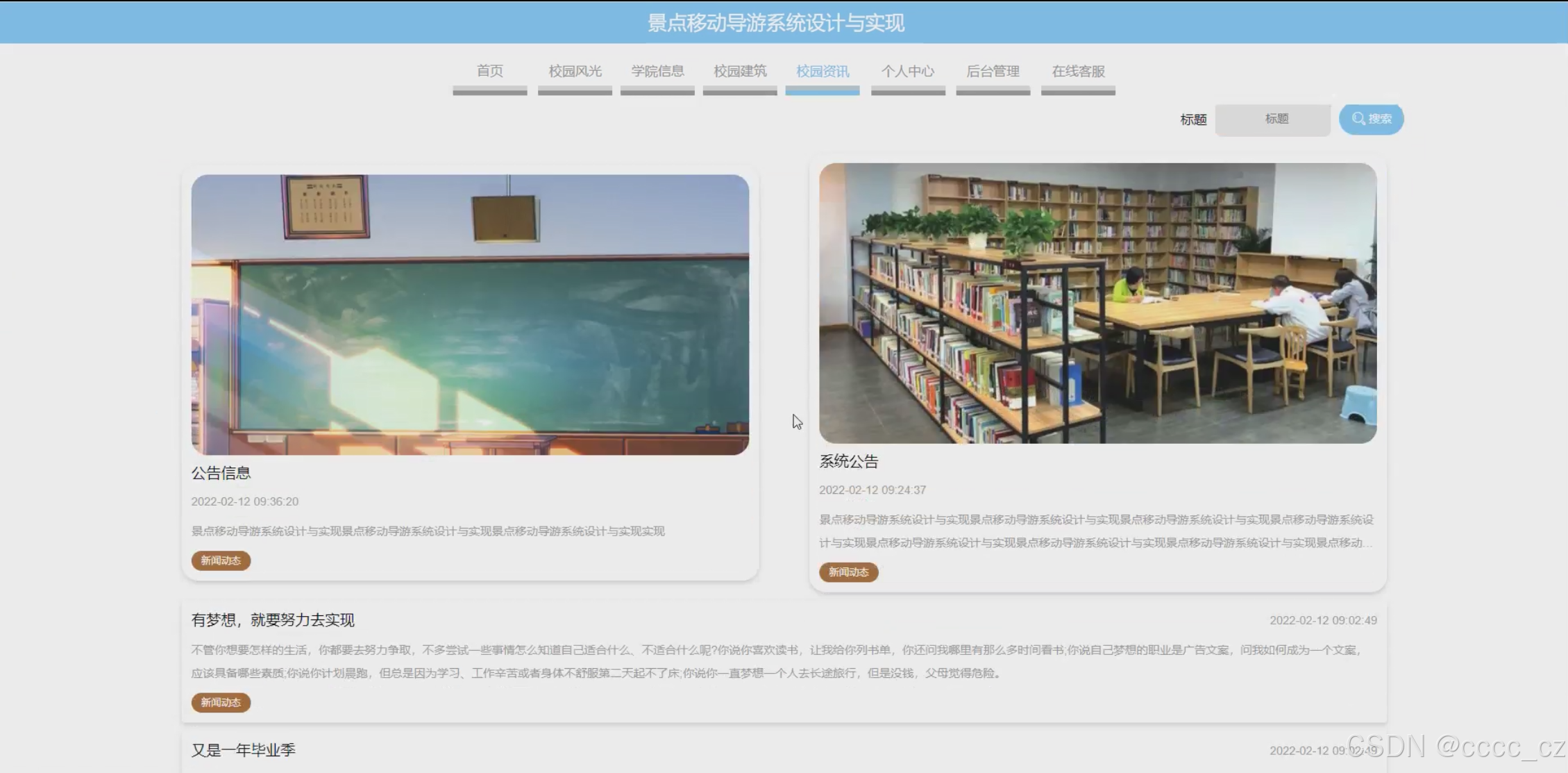This screenshot has width=1568, height=773.
Task: Click the magnifier icon in search button
Action: (x=1358, y=119)
